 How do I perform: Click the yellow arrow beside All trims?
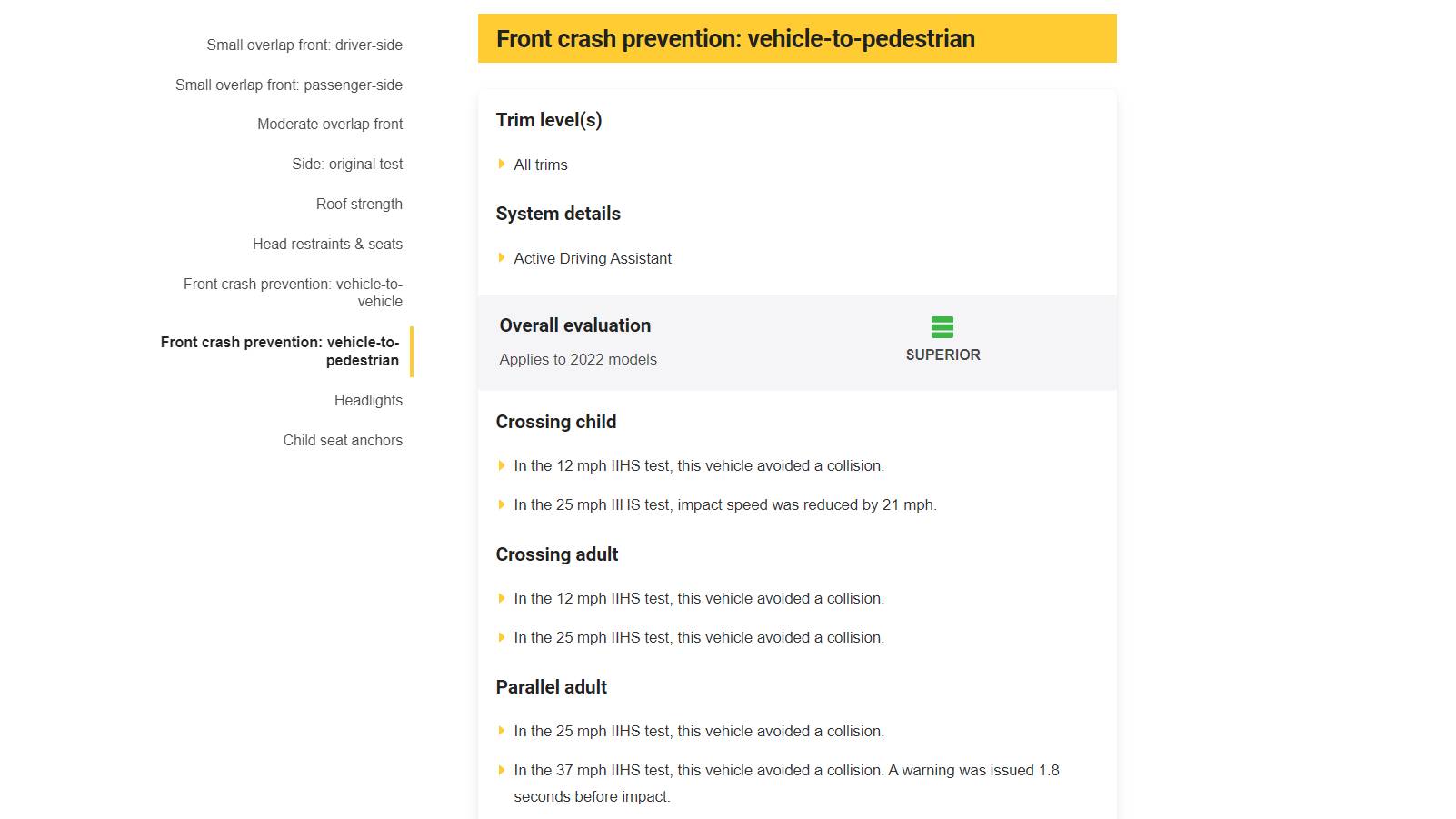point(501,165)
